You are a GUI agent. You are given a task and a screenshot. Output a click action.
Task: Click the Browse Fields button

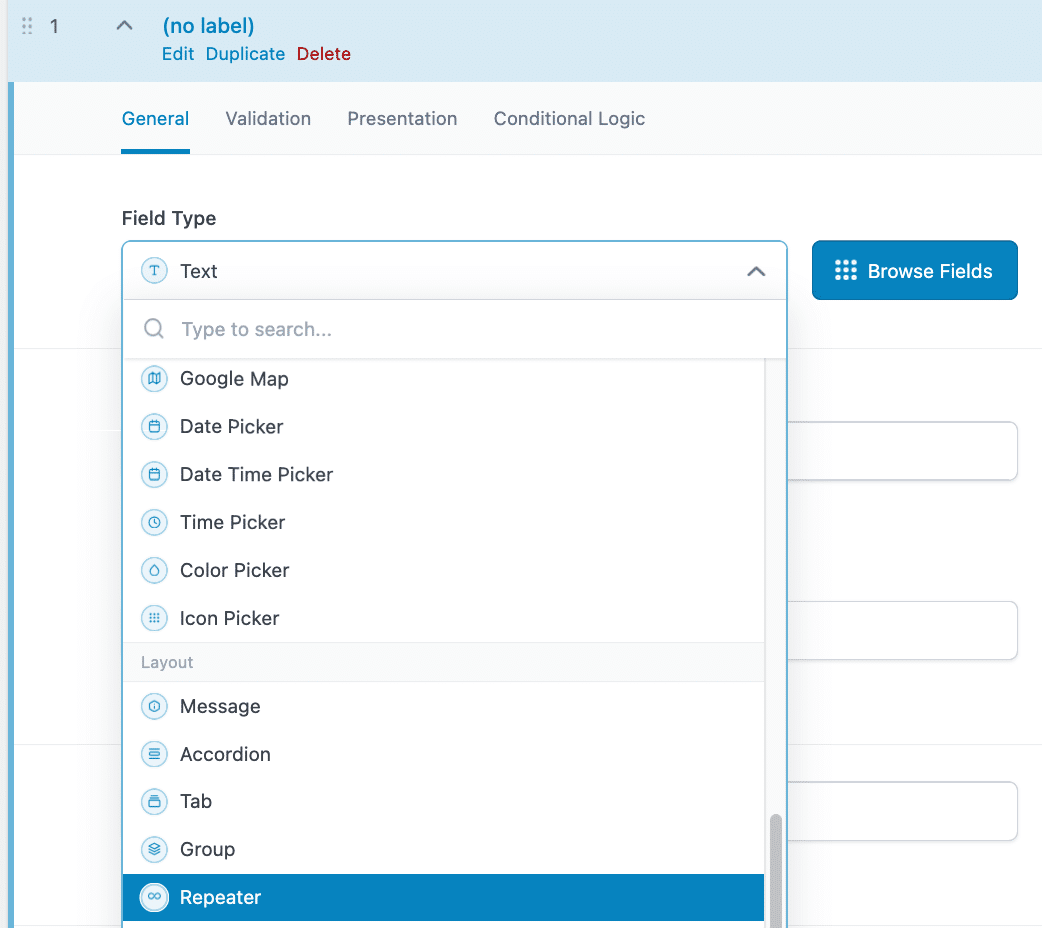[914, 270]
